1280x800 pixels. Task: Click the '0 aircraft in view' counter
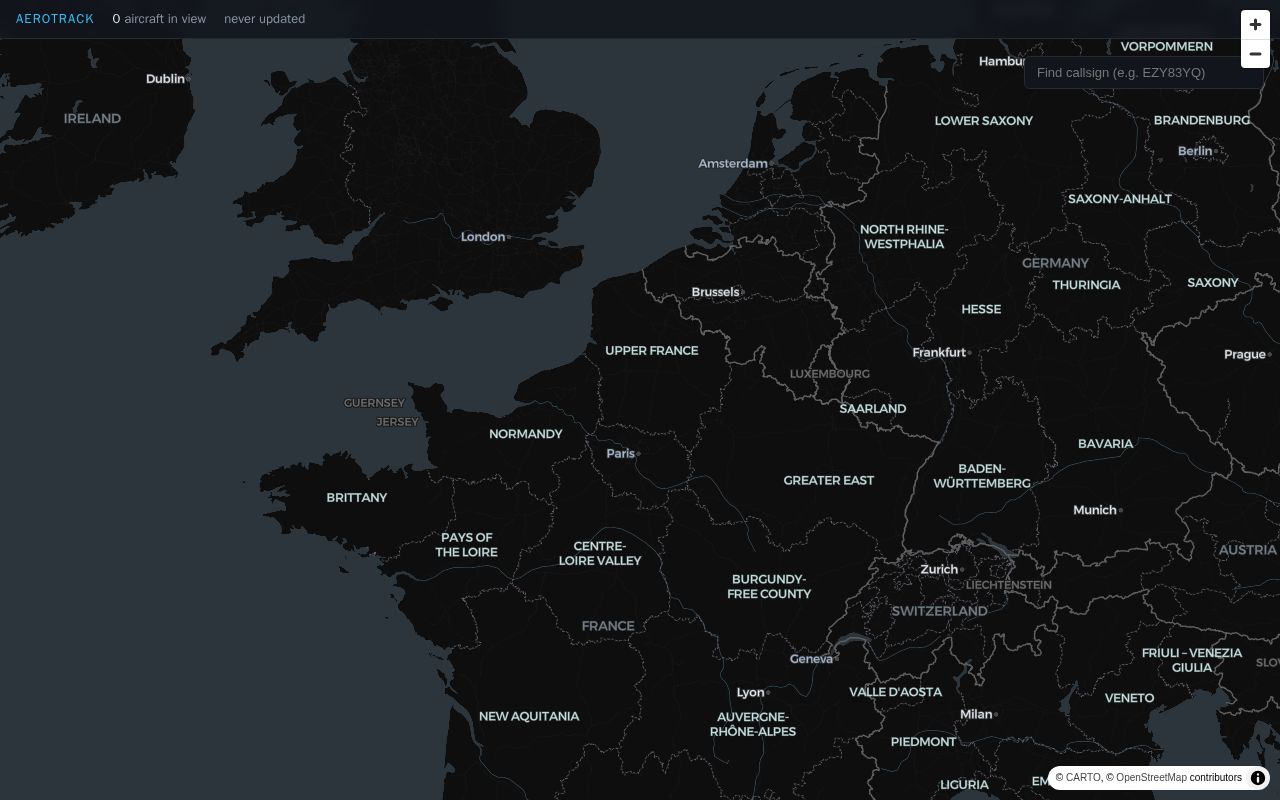[159, 19]
